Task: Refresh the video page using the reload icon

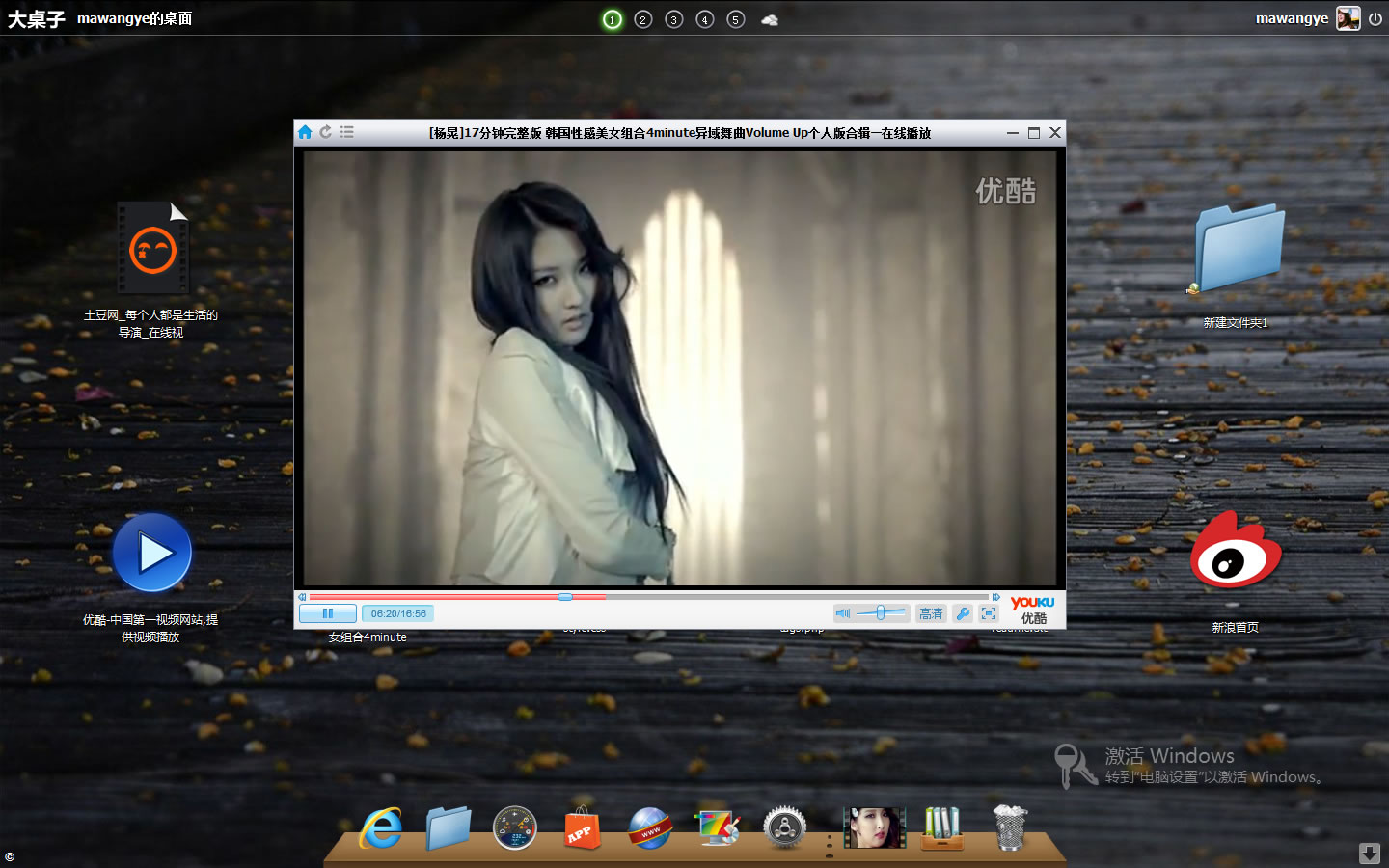Action: pyautogui.click(x=326, y=132)
